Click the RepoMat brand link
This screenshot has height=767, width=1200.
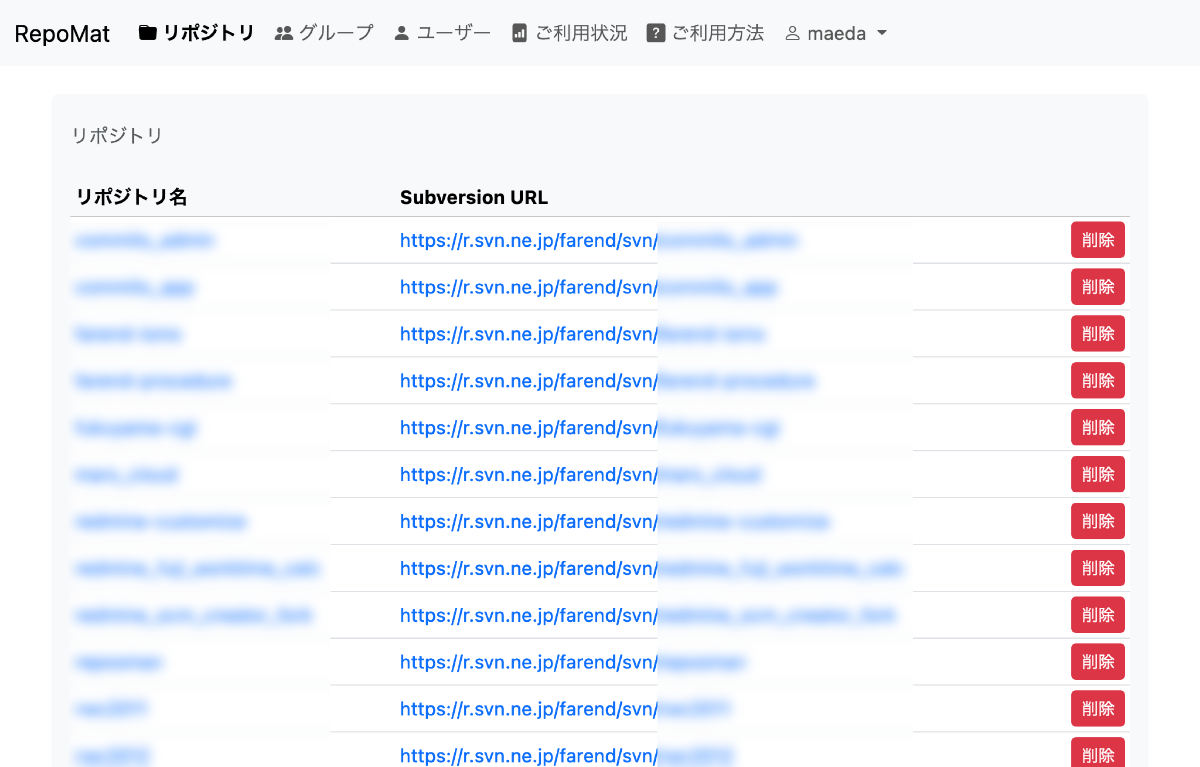[61, 32]
